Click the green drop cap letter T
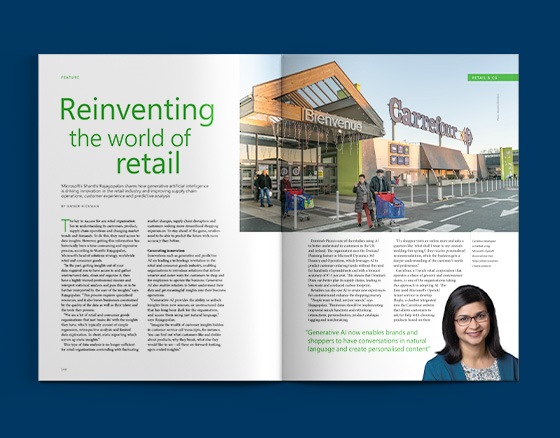The height and width of the screenshot is (438, 560). tap(65, 225)
